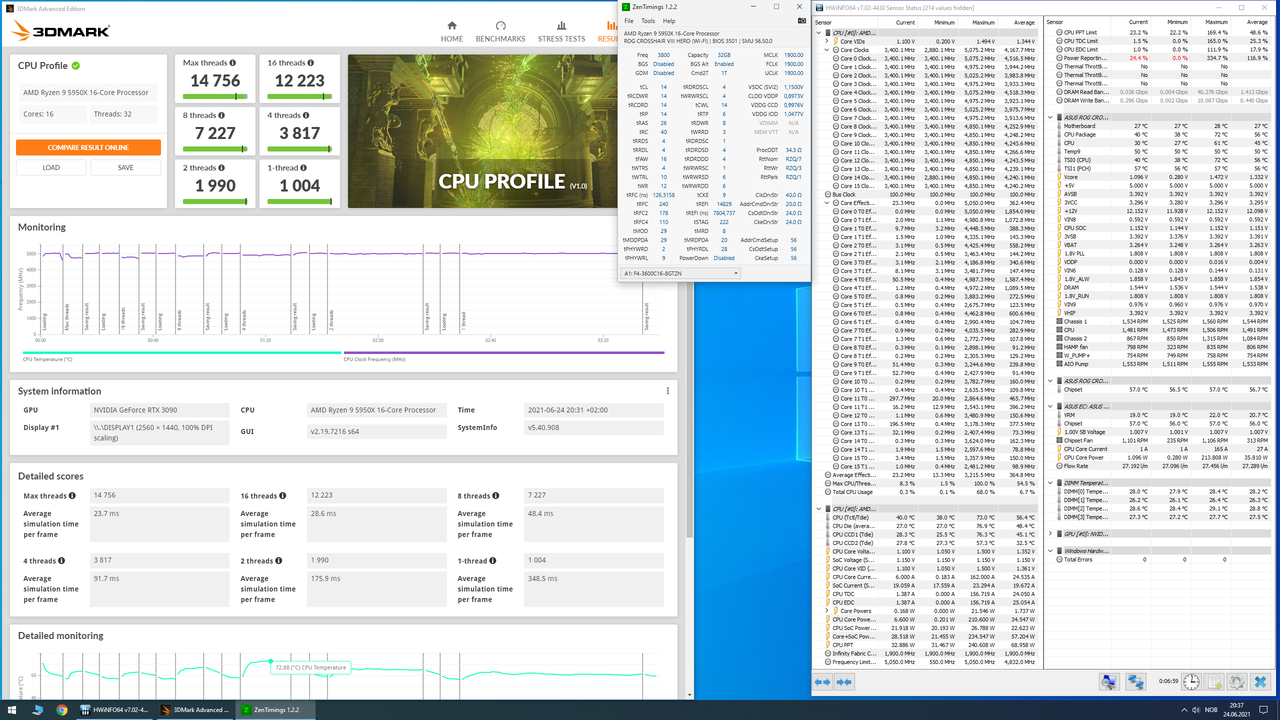Expand the Core VIDs tree node
The height and width of the screenshot is (720, 1280).
(x=828, y=41)
